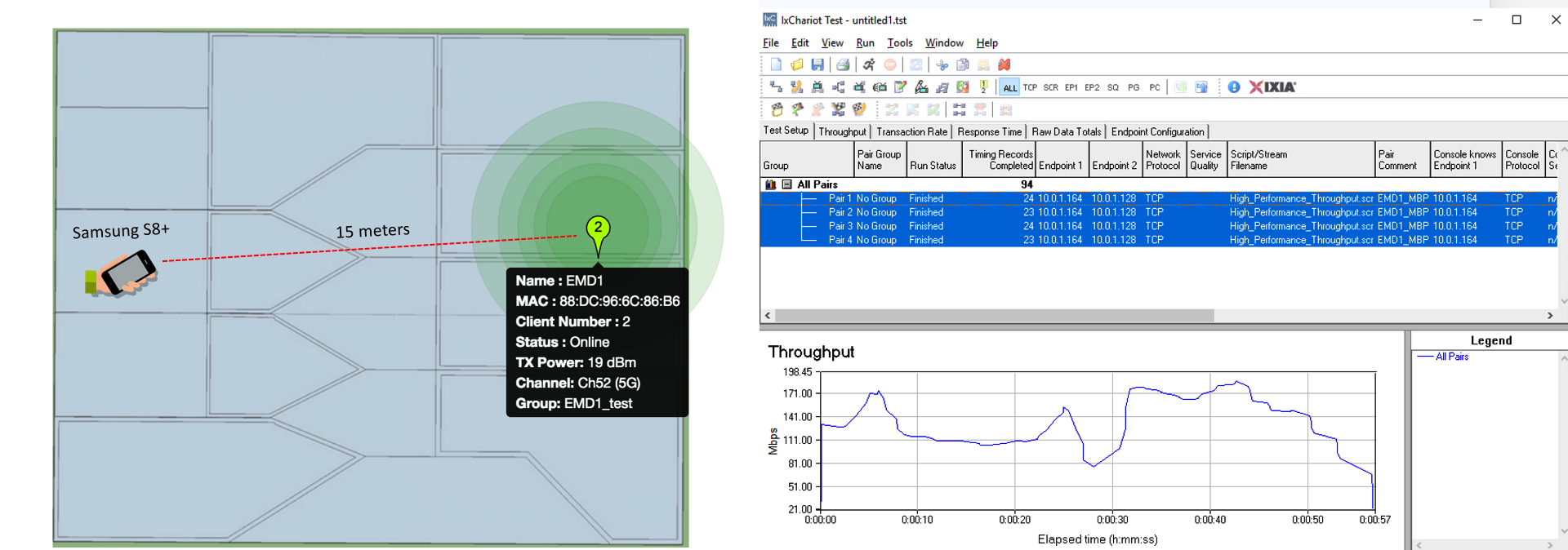Click the pencil-and-notepad edit icon

click(x=901, y=87)
